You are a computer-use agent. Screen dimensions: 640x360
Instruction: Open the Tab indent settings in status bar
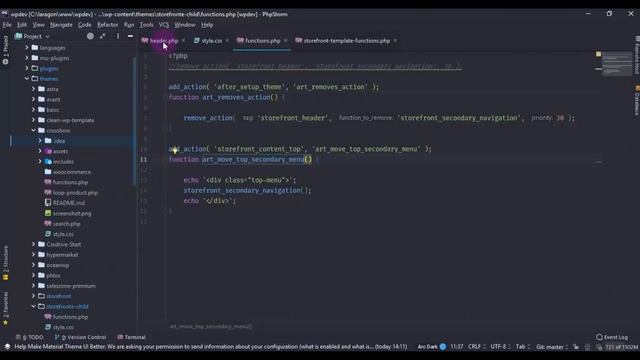click(x=523, y=347)
